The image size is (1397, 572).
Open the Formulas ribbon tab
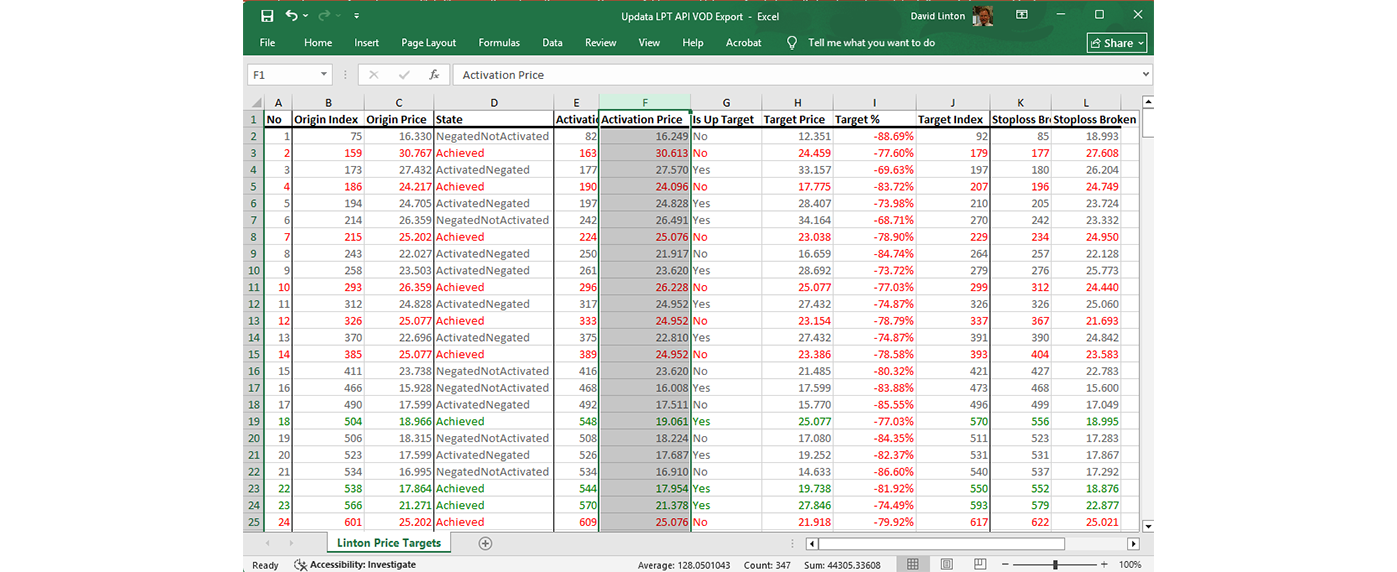tap(499, 43)
